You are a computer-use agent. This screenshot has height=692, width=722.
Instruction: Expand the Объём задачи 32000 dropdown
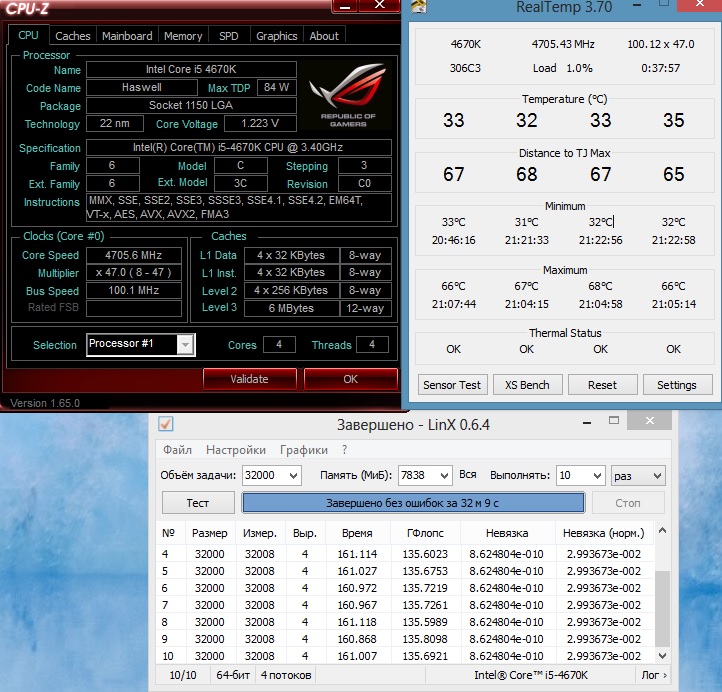point(293,475)
